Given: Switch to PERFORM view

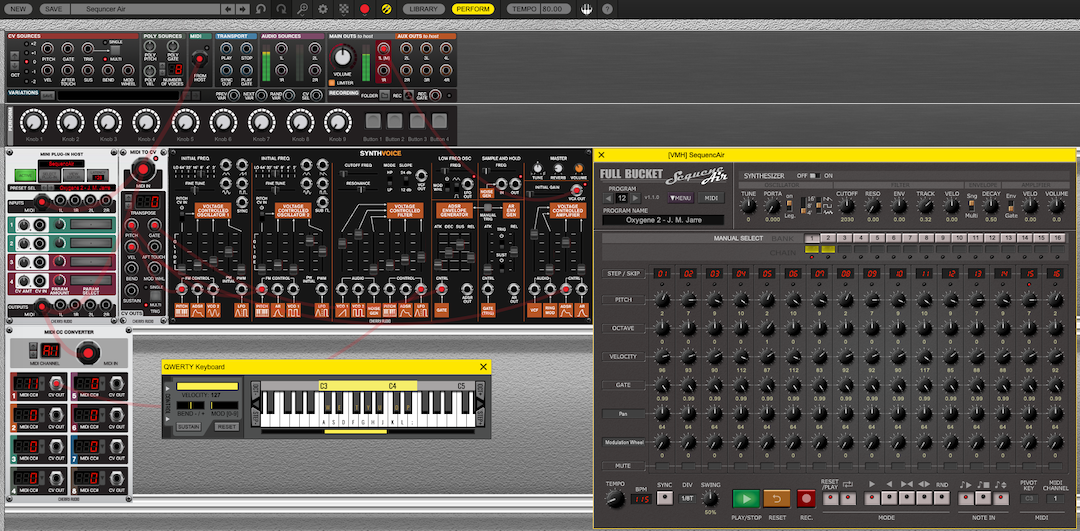Looking at the screenshot, I should [x=473, y=9].
